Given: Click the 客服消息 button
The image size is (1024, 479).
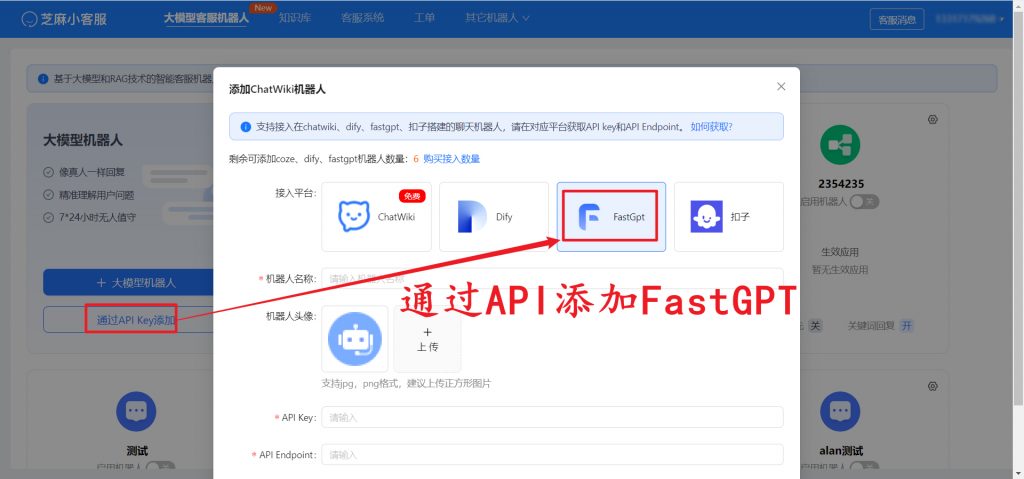Looking at the screenshot, I should [897, 19].
